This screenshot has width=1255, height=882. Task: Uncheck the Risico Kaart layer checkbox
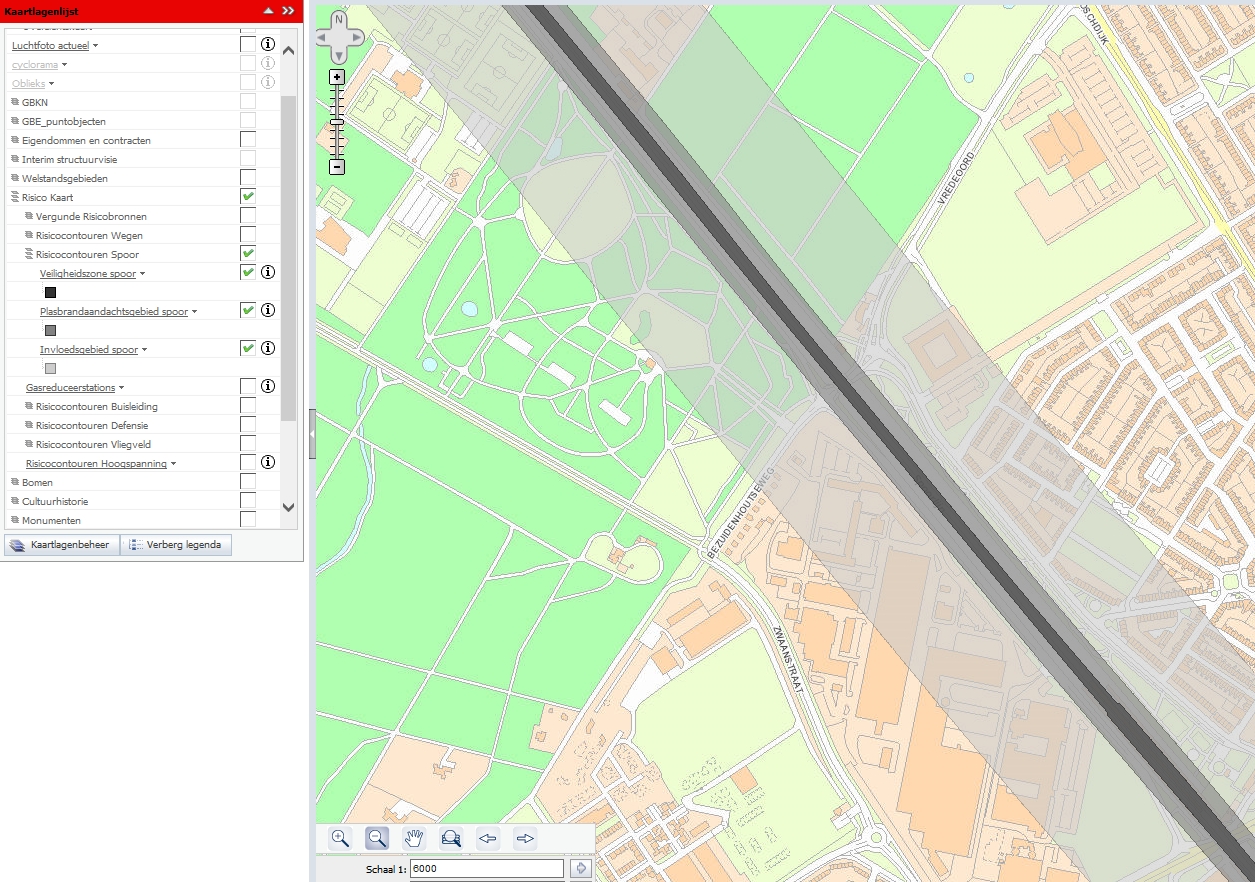(x=248, y=197)
